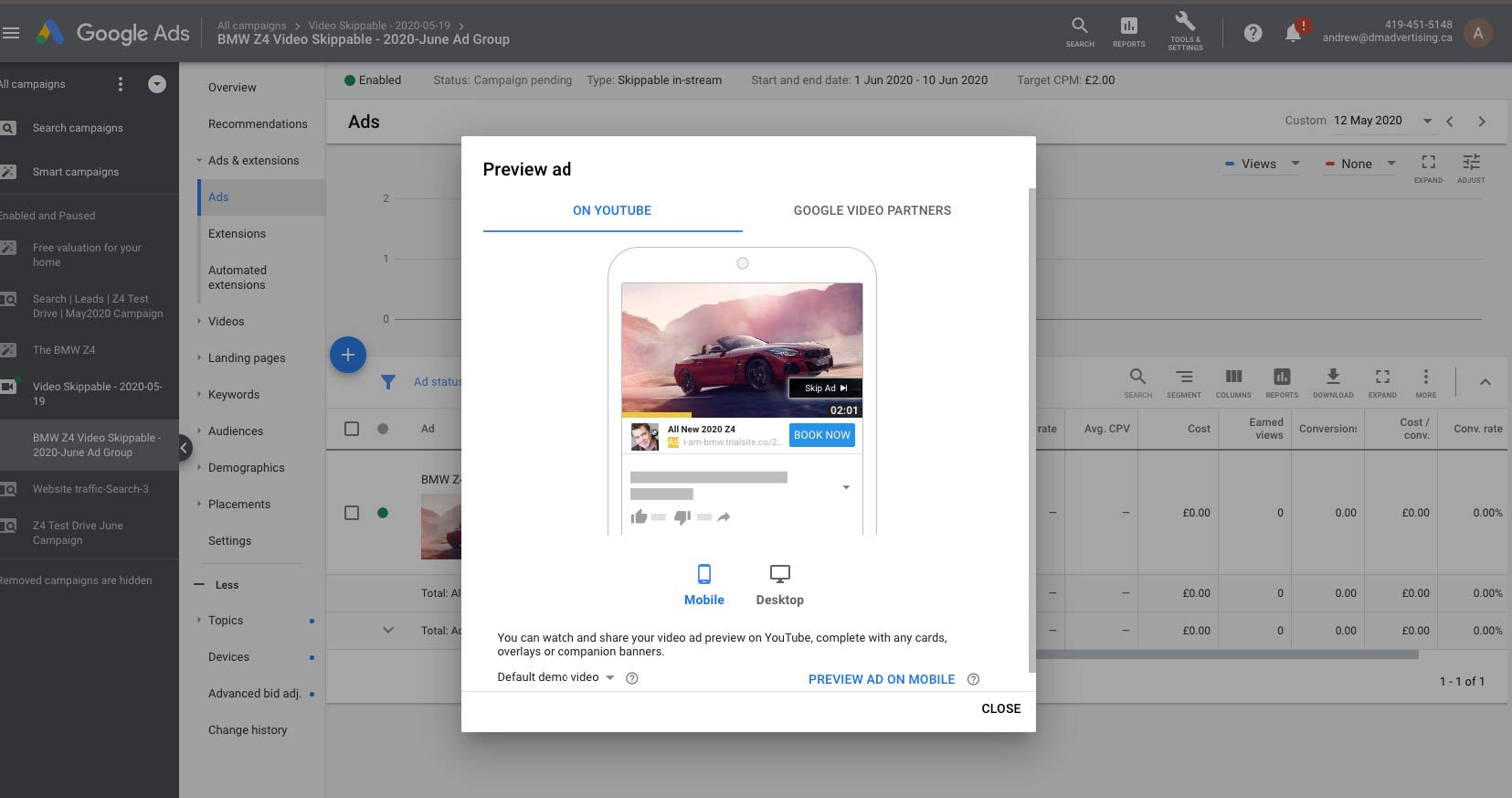
Task: Expand the video description arrow in preview
Action: click(846, 487)
